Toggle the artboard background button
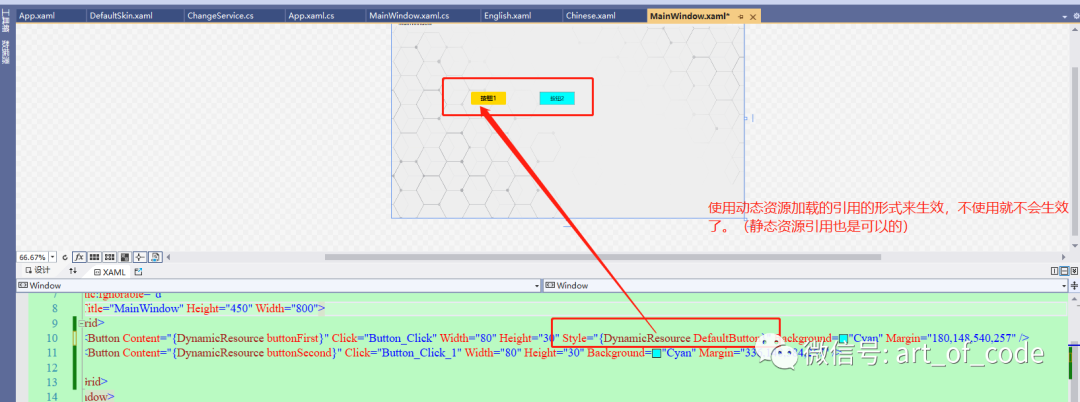This screenshot has width=1080, height=402. [x=125, y=257]
